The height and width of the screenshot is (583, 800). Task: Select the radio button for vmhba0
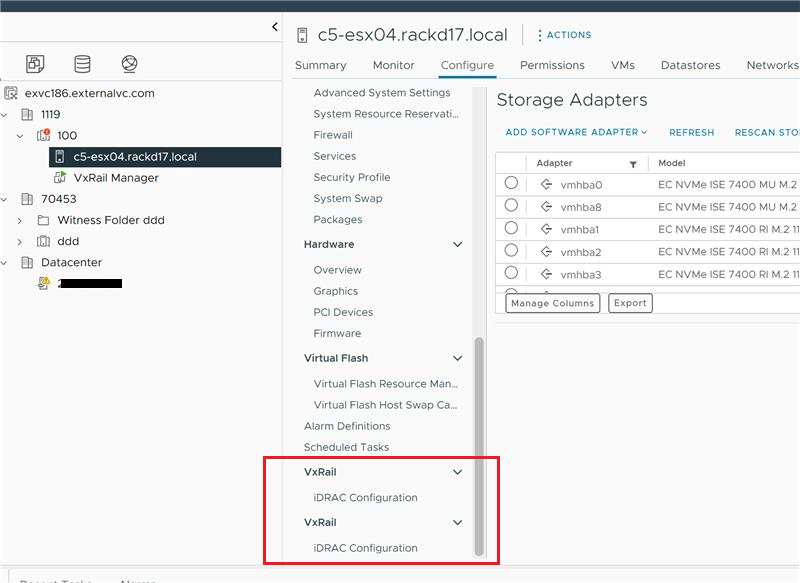click(x=511, y=184)
